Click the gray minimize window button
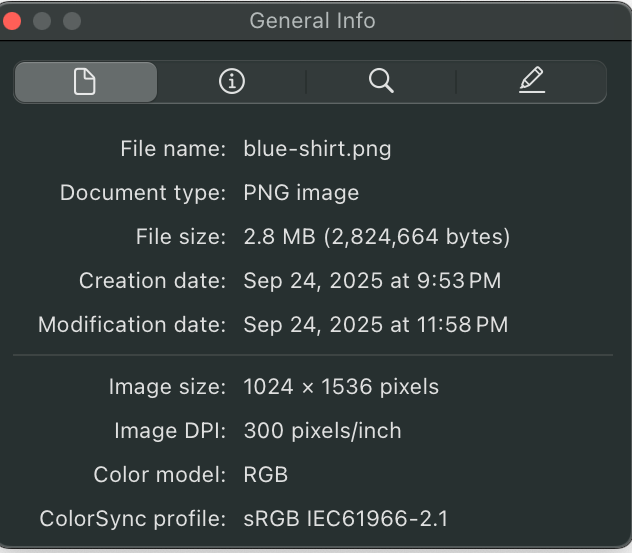 pos(42,20)
